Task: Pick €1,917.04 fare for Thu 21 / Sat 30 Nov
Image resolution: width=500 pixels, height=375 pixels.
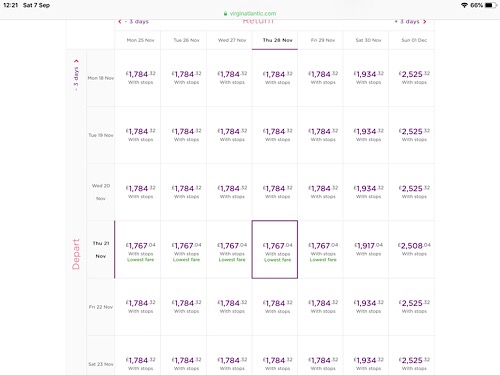Action: [366, 249]
